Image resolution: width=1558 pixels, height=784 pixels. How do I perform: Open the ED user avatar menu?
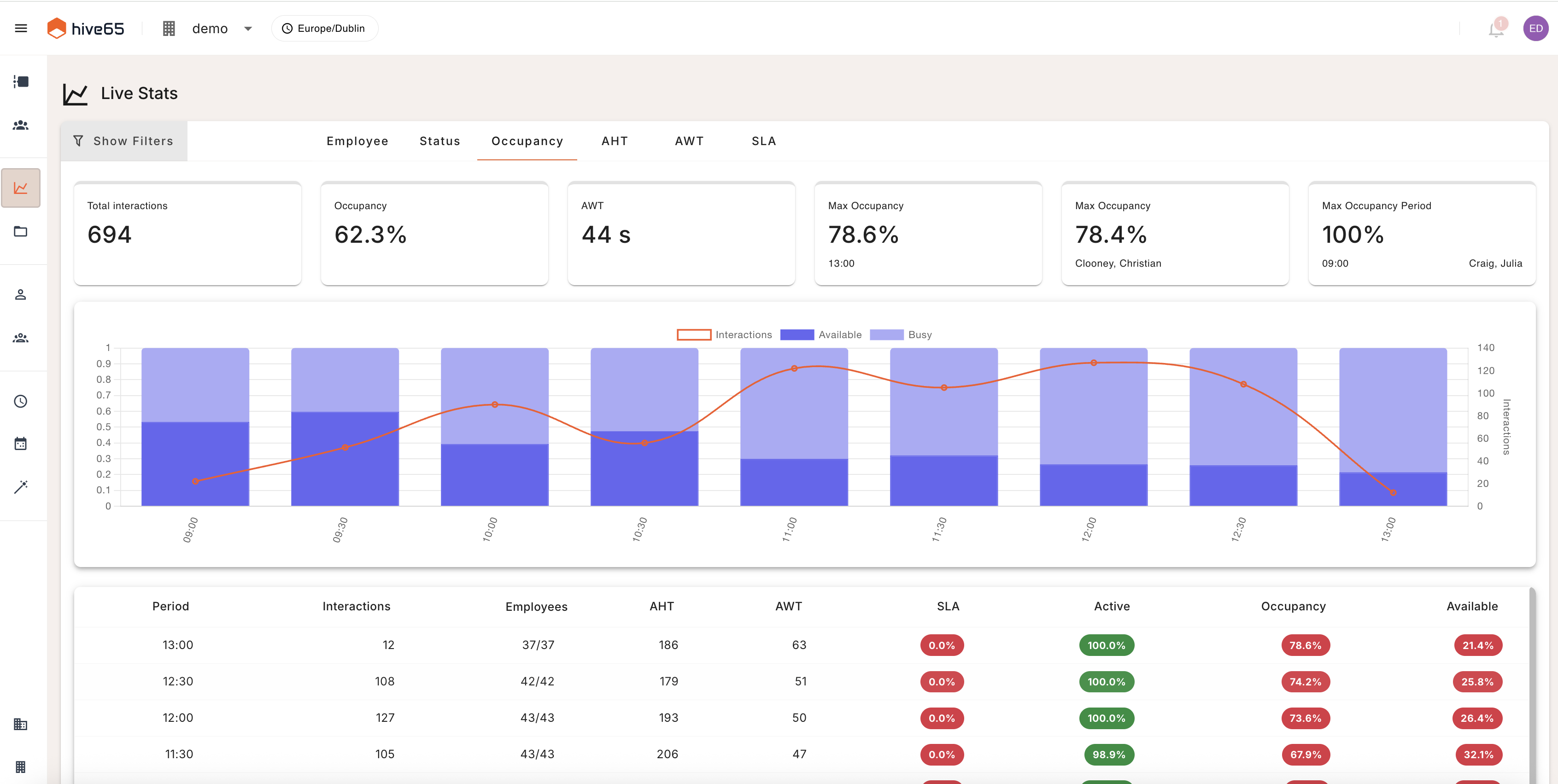pyautogui.click(x=1535, y=29)
